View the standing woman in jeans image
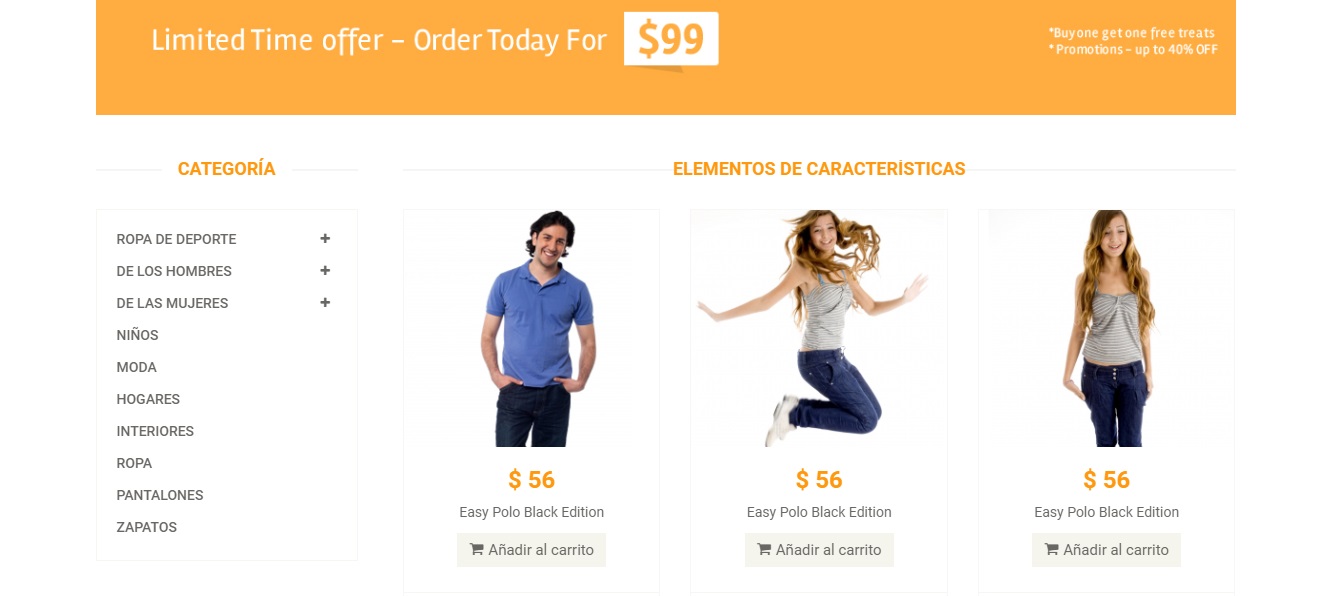Screen dimensions: 1324x596 click(x=1106, y=328)
